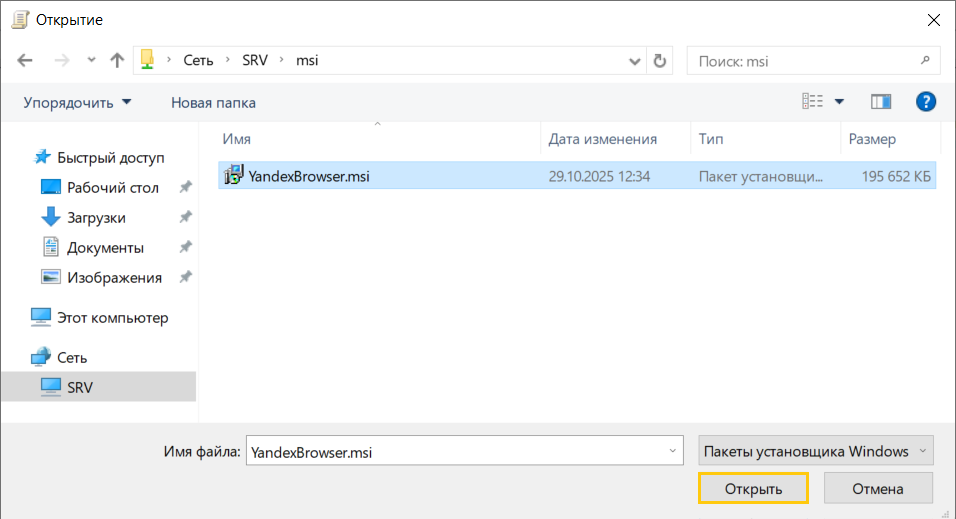Open the view options dropdown arrow
Image resolution: width=956 pixels, height=519 pixels.
[x=840, y=102]
